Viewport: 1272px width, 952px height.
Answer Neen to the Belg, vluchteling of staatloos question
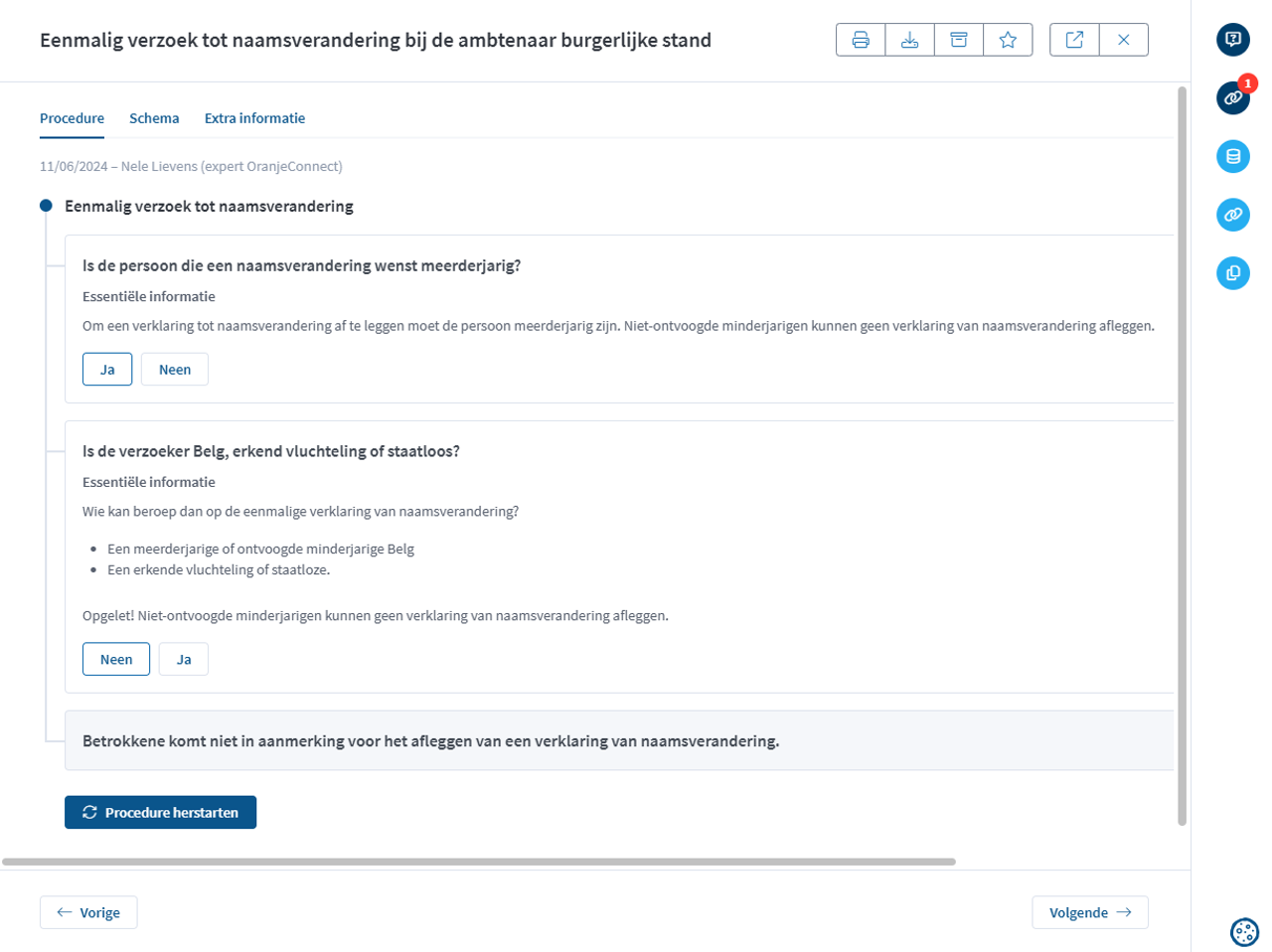click(116, 660)
